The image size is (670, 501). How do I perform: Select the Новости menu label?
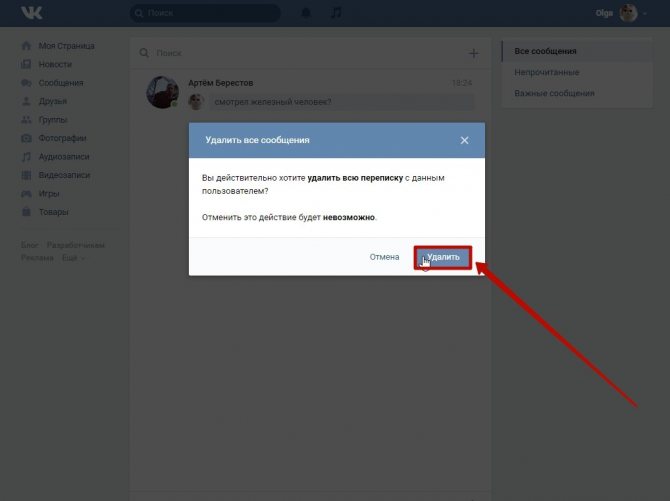pyautogui.click(x=55, y=64)
